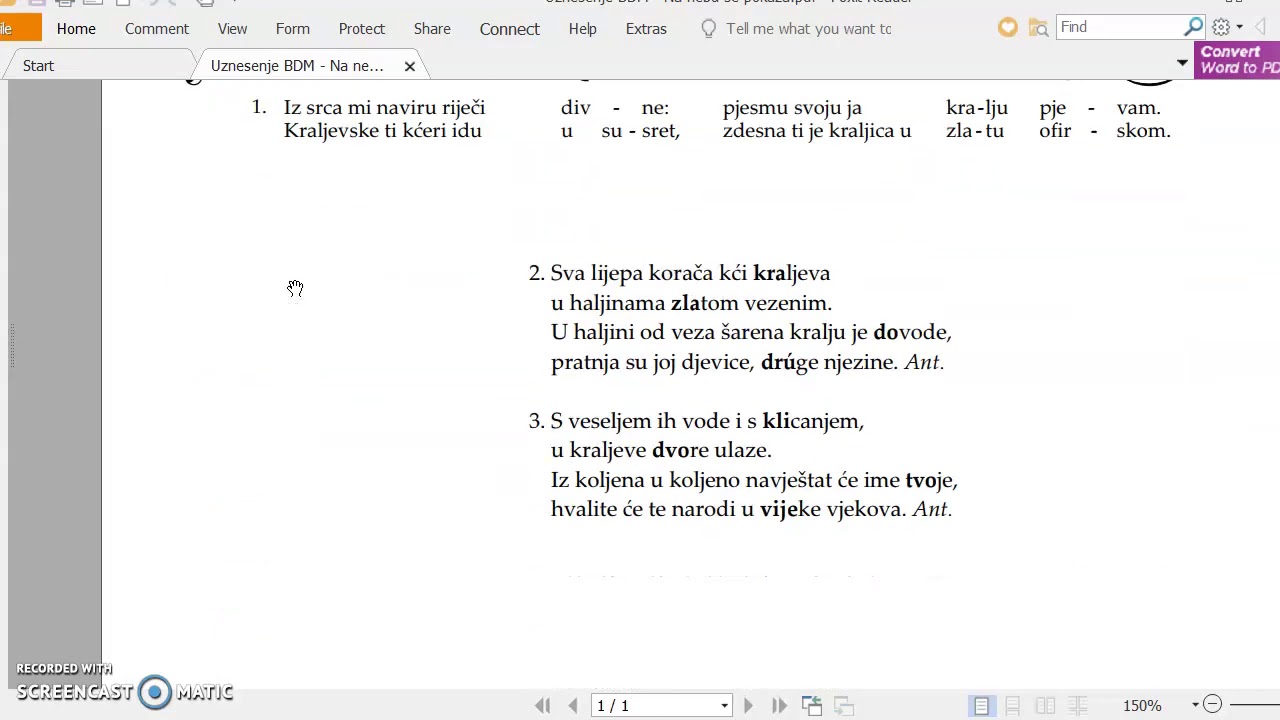Go to the previous page arrow

573,705
